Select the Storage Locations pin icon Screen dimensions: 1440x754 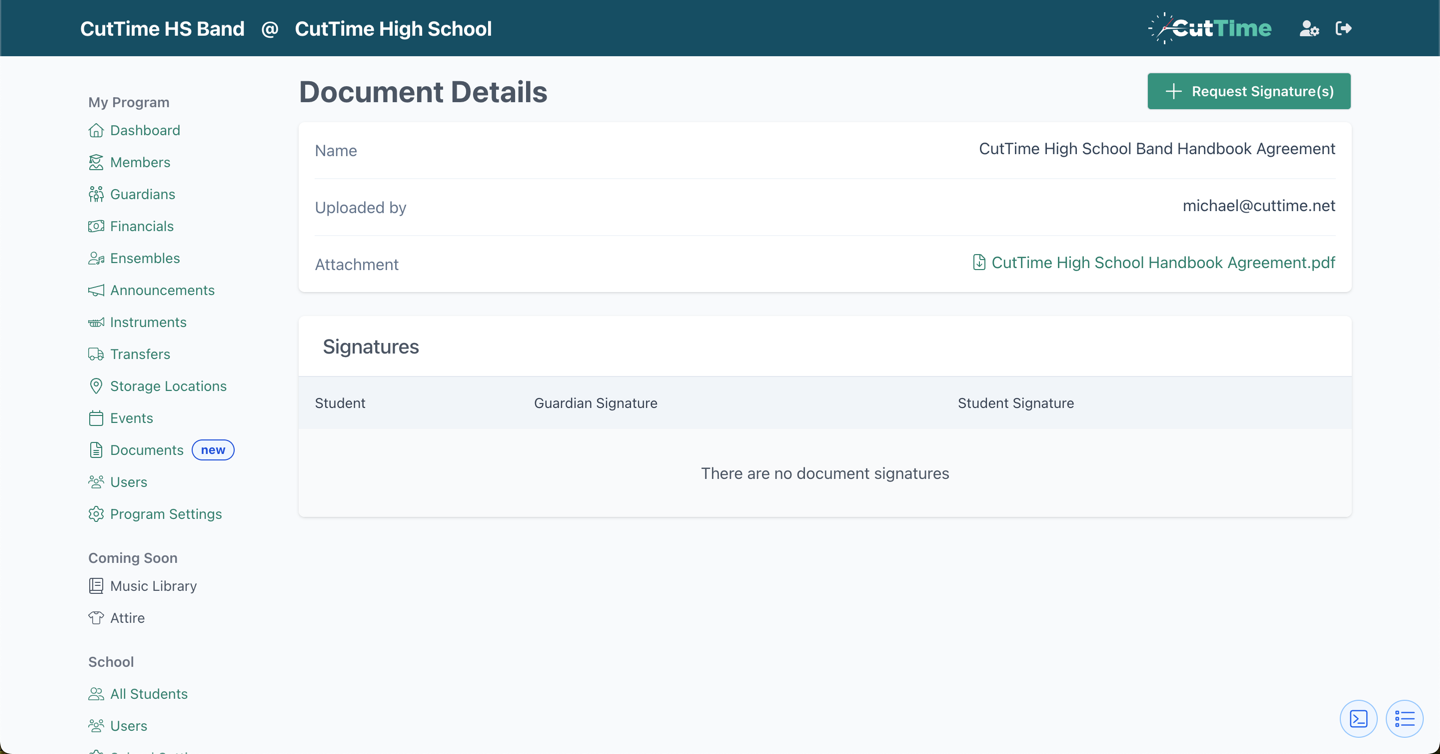96,386
